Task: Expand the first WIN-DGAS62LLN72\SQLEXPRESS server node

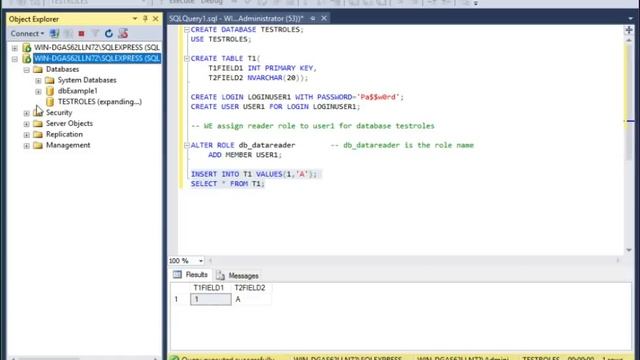Action: (15, 48)
